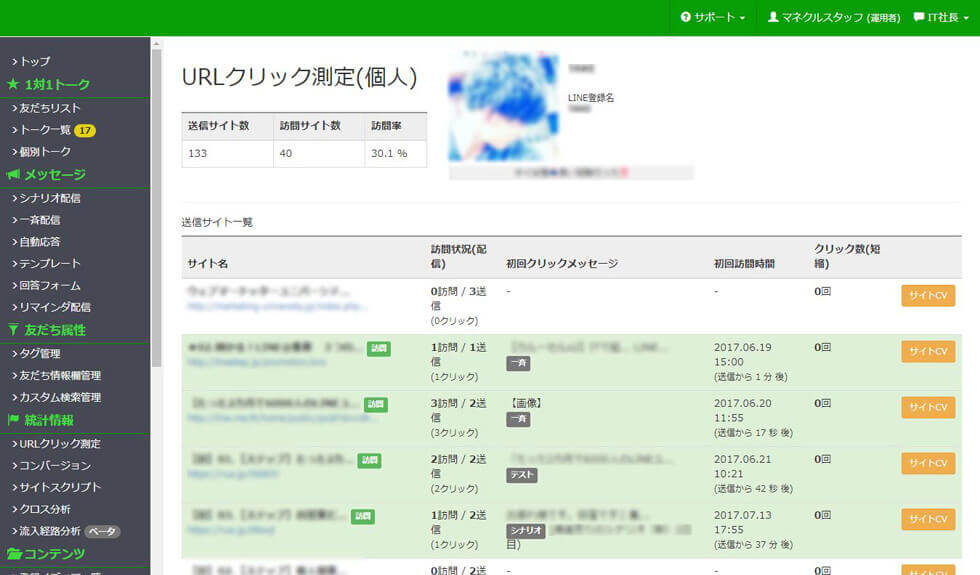Click the sidebar vertical scrollbar
This screenshot has width=980, height=575.
156,208
